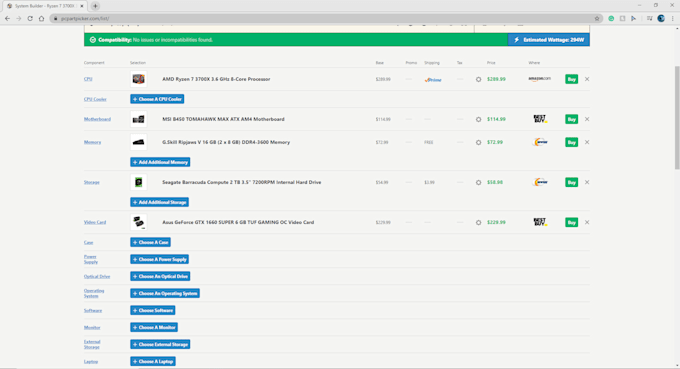Choose A Monitor

point(154,327)
